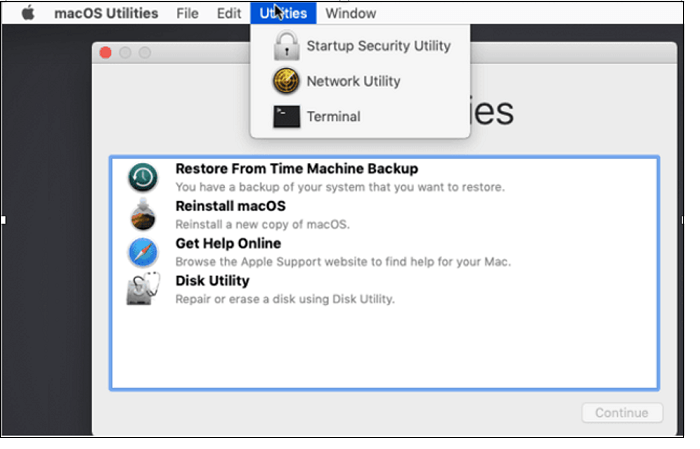Choose Network Utility menu entry

coord(360,81)
